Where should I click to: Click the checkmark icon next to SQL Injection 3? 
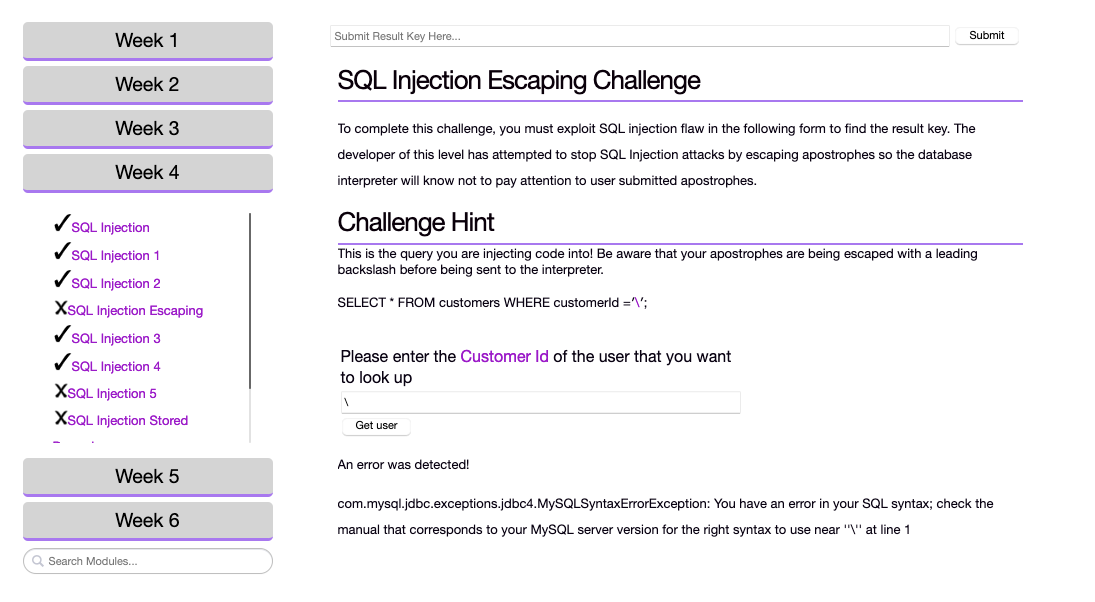point(62,335)
